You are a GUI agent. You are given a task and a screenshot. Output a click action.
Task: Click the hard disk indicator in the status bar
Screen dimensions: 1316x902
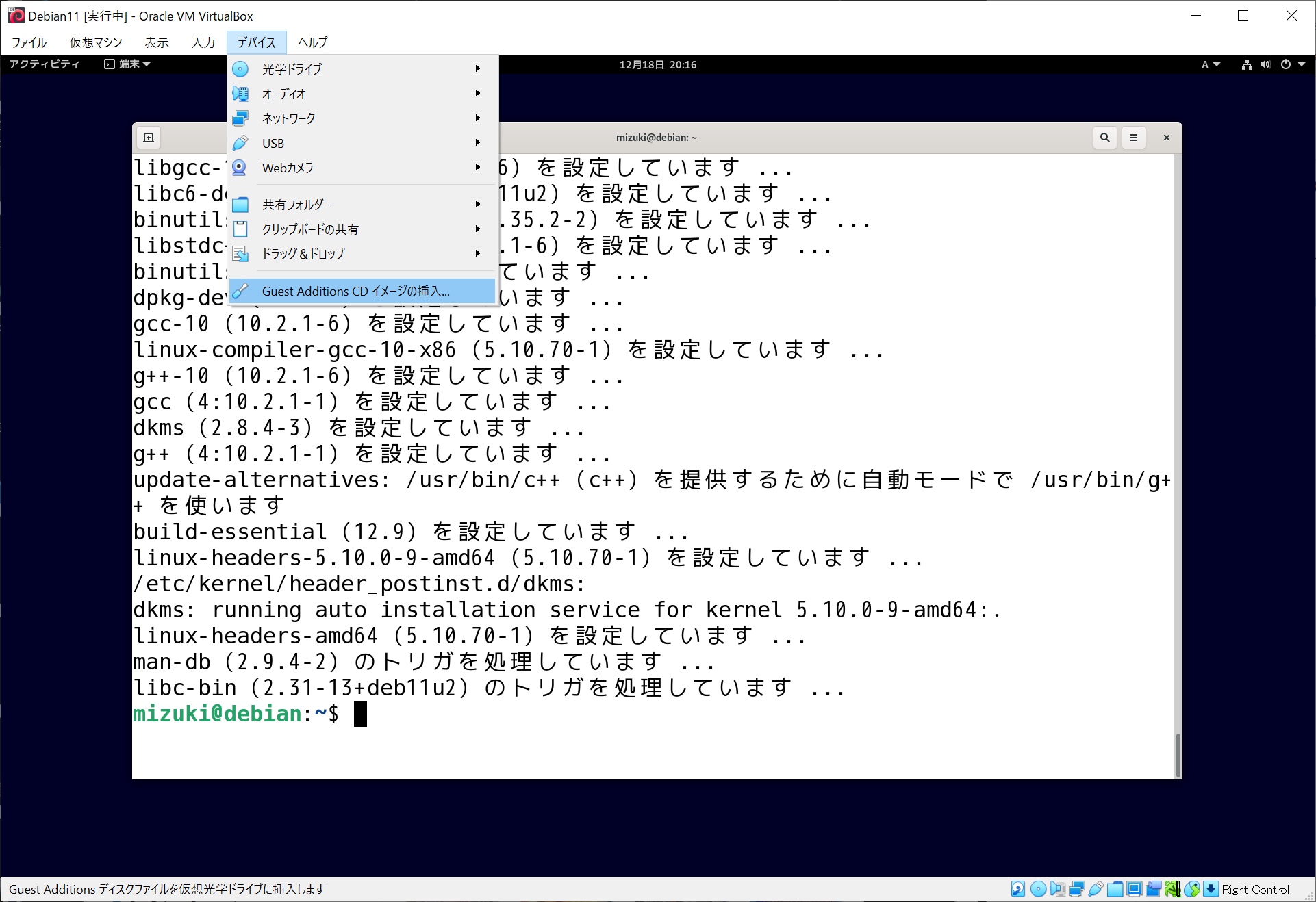click(x=1018, y=889)
